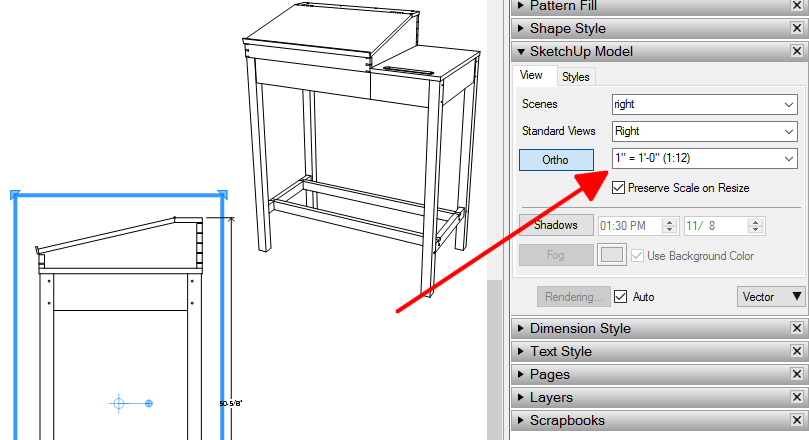Click the top-right selection handle of viewport
The height and width of the screenshot is (440, 809).
(x=223, y=194)
